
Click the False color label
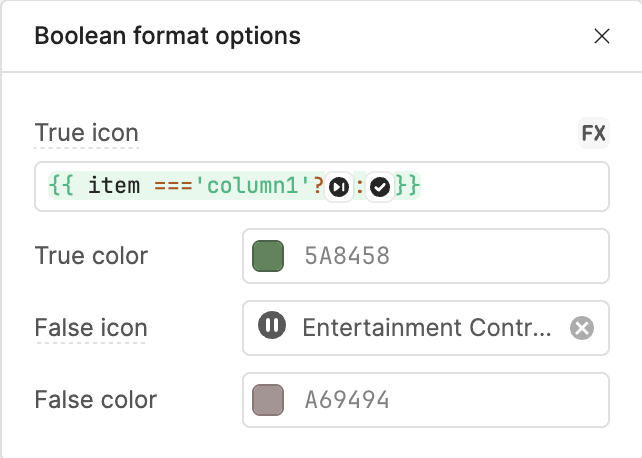pyautogui.click(x=96, y=400)
